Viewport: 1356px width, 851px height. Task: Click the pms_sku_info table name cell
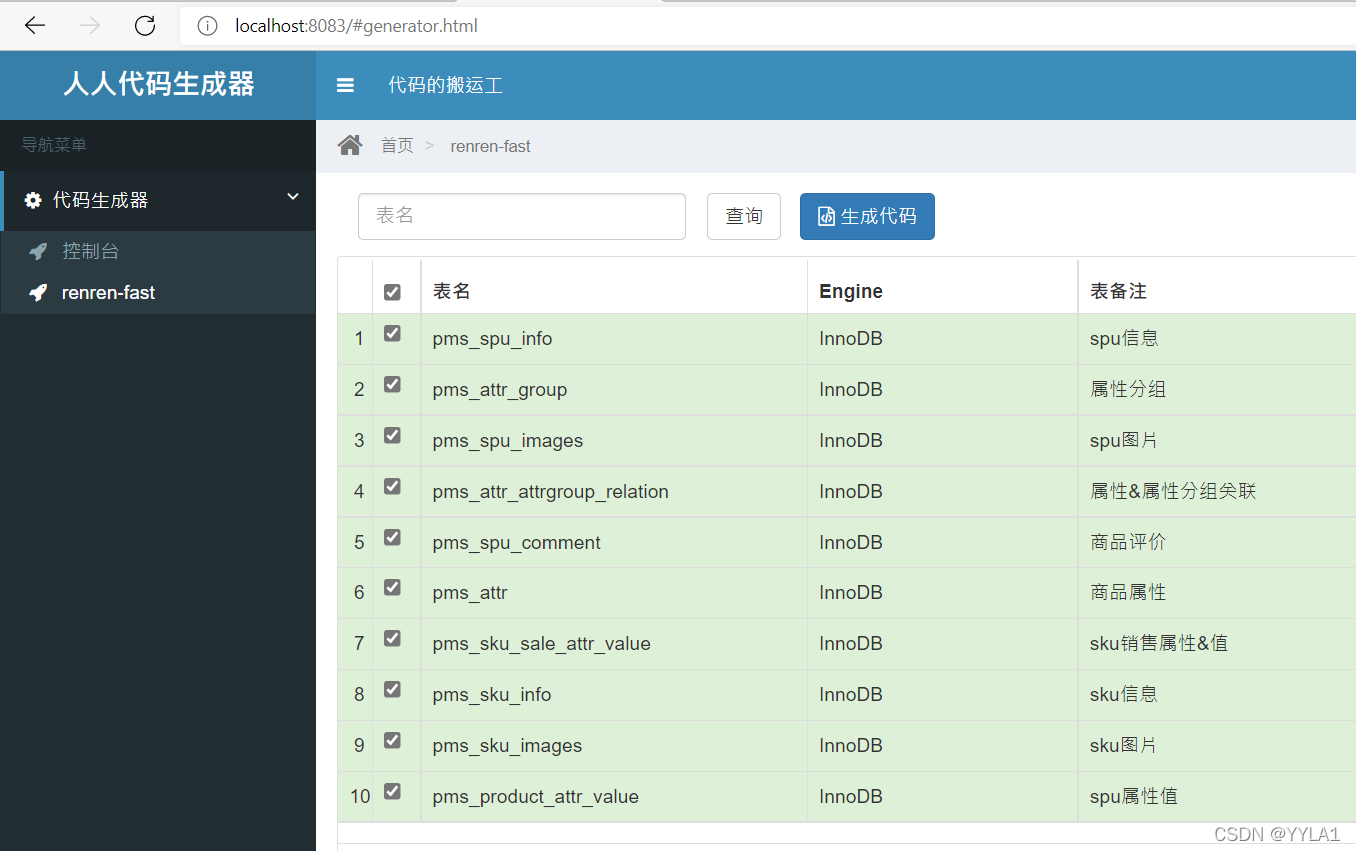click(x=614, y=695)
